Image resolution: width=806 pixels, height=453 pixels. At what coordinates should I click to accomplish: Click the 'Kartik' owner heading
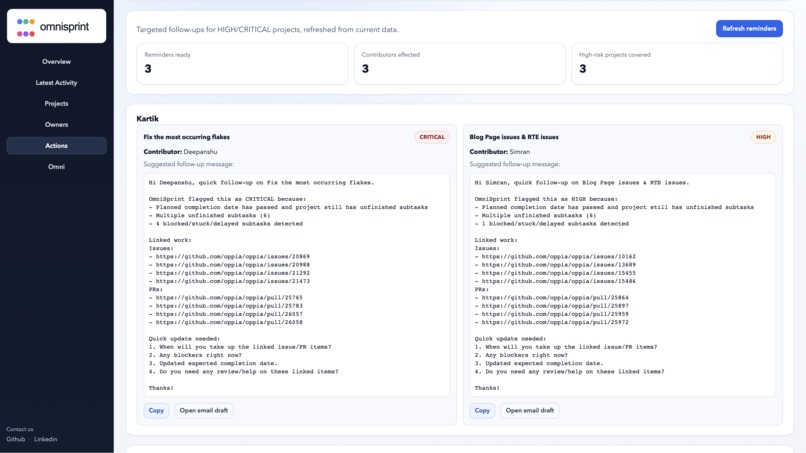click(x=148, y=119)
